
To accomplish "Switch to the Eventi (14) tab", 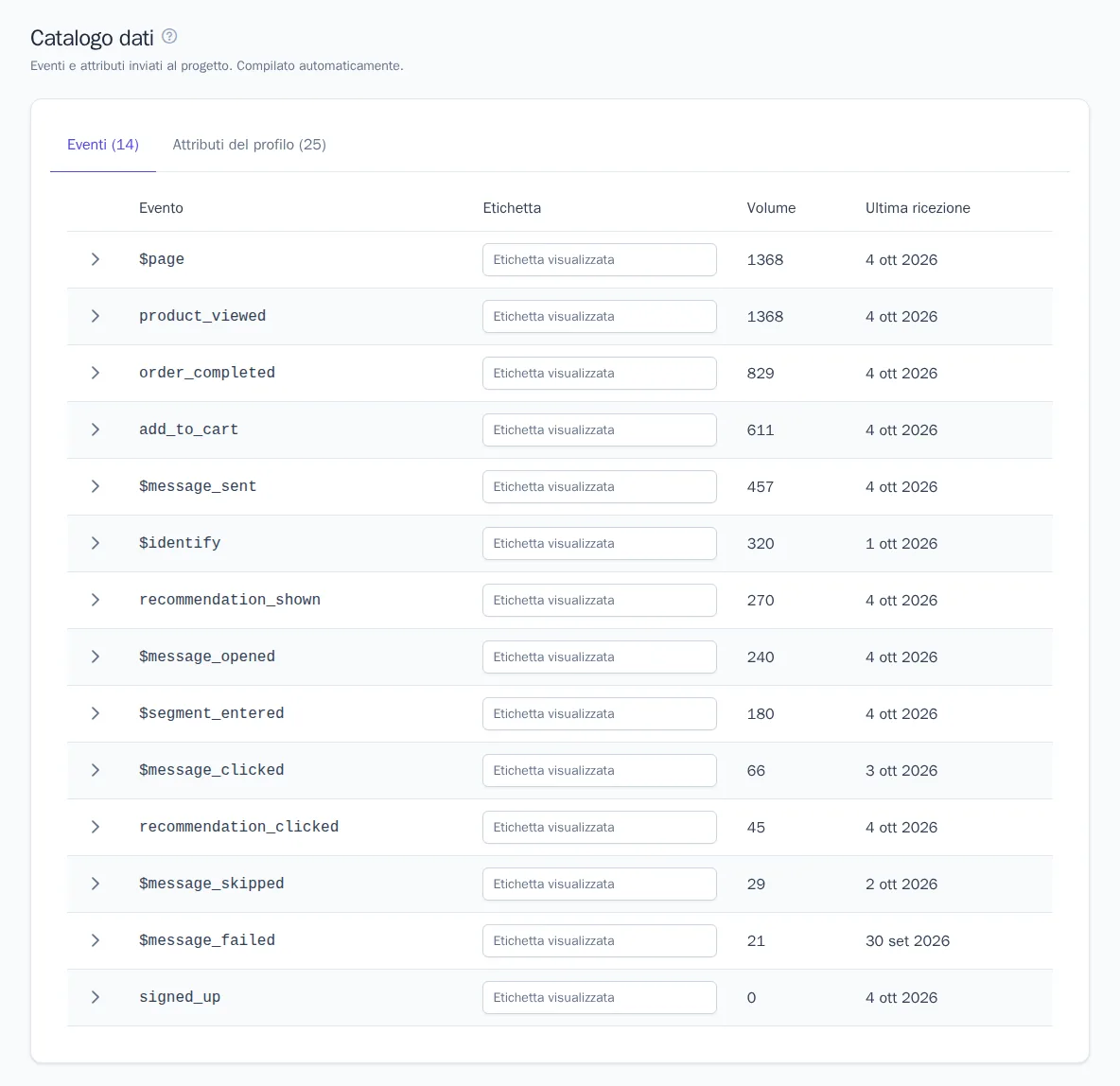I will coord(103,145).
